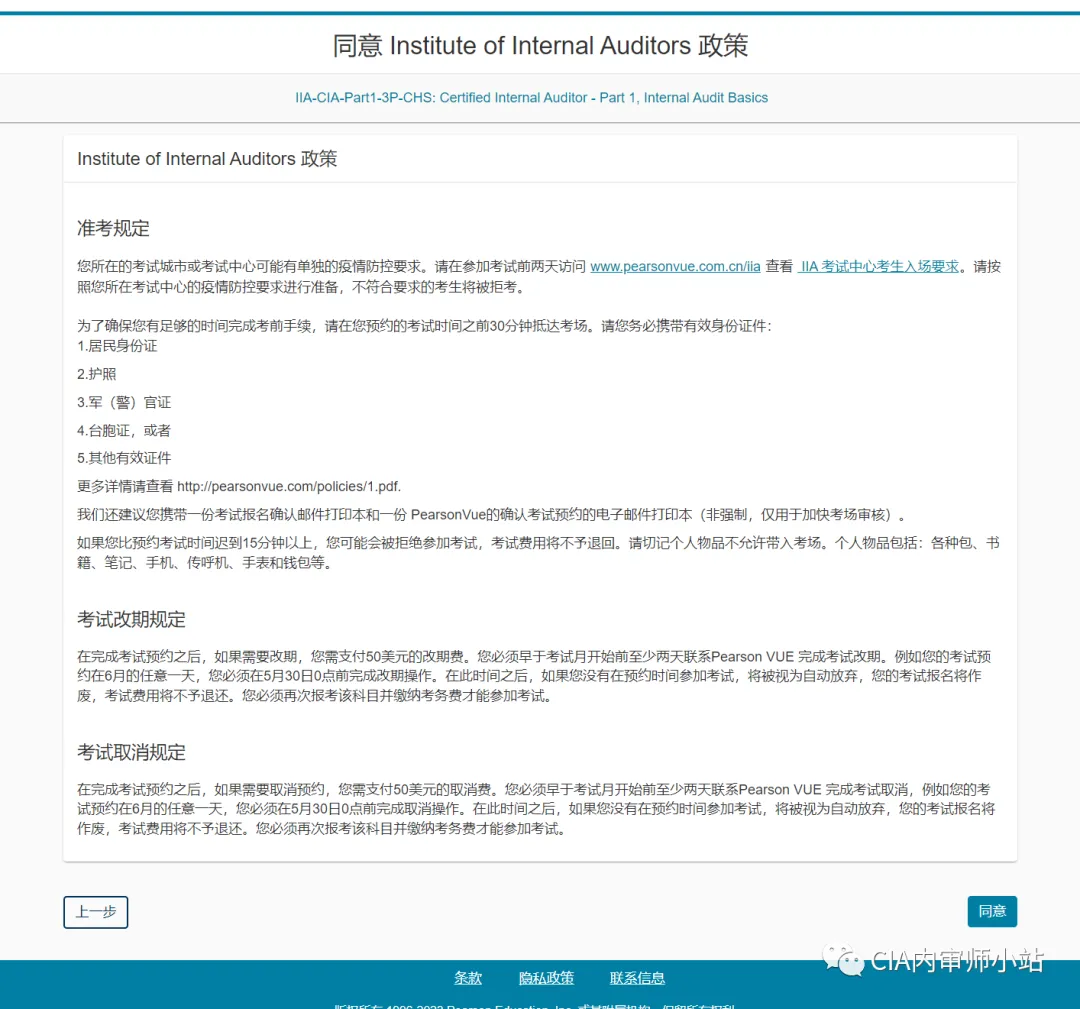Click the 4.台胞证，或者 list item

(x=124, y=430)
